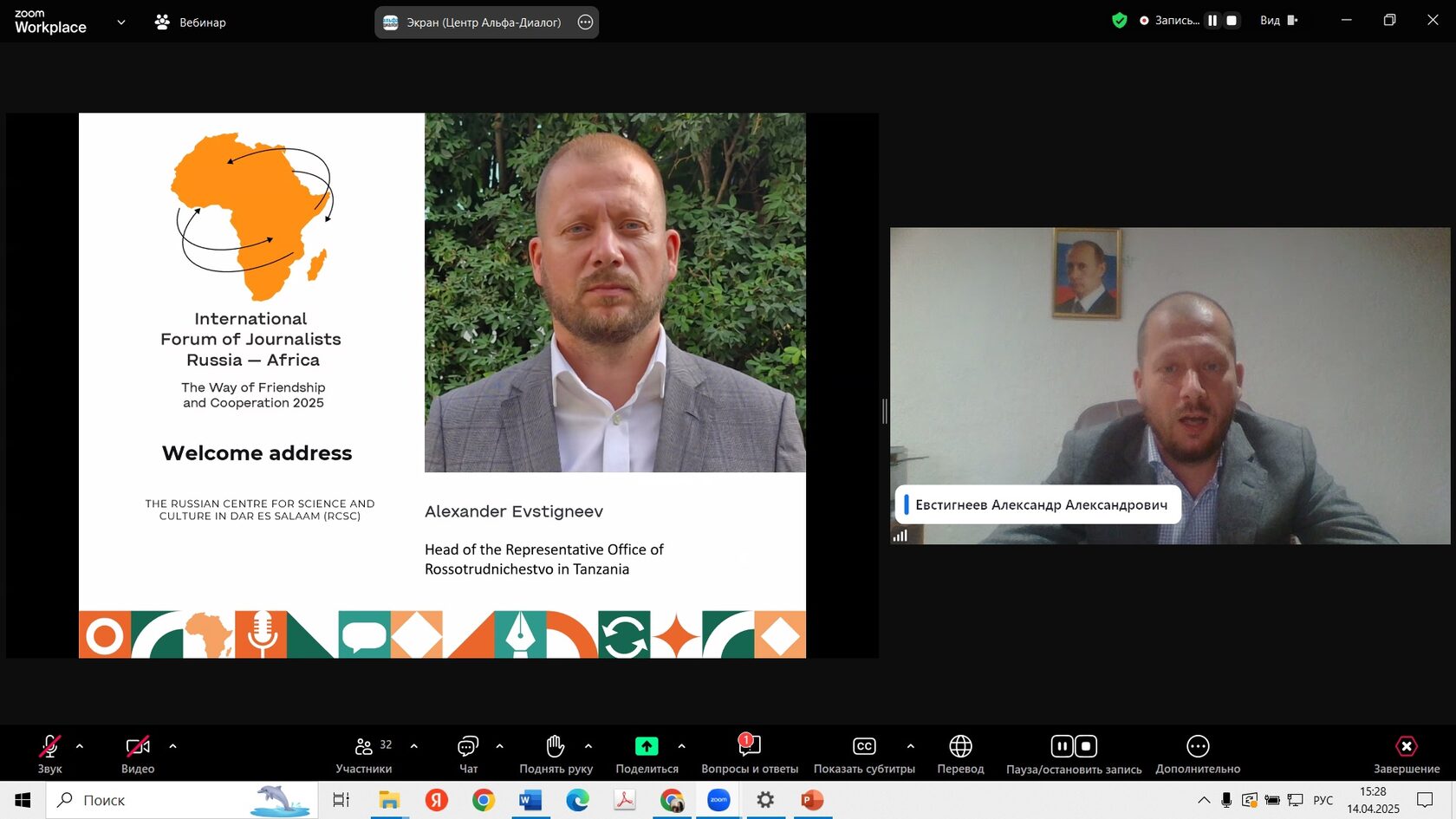Pause recording from the top bar
The image size is (1456, 819).
click(x=1212, y=21)
